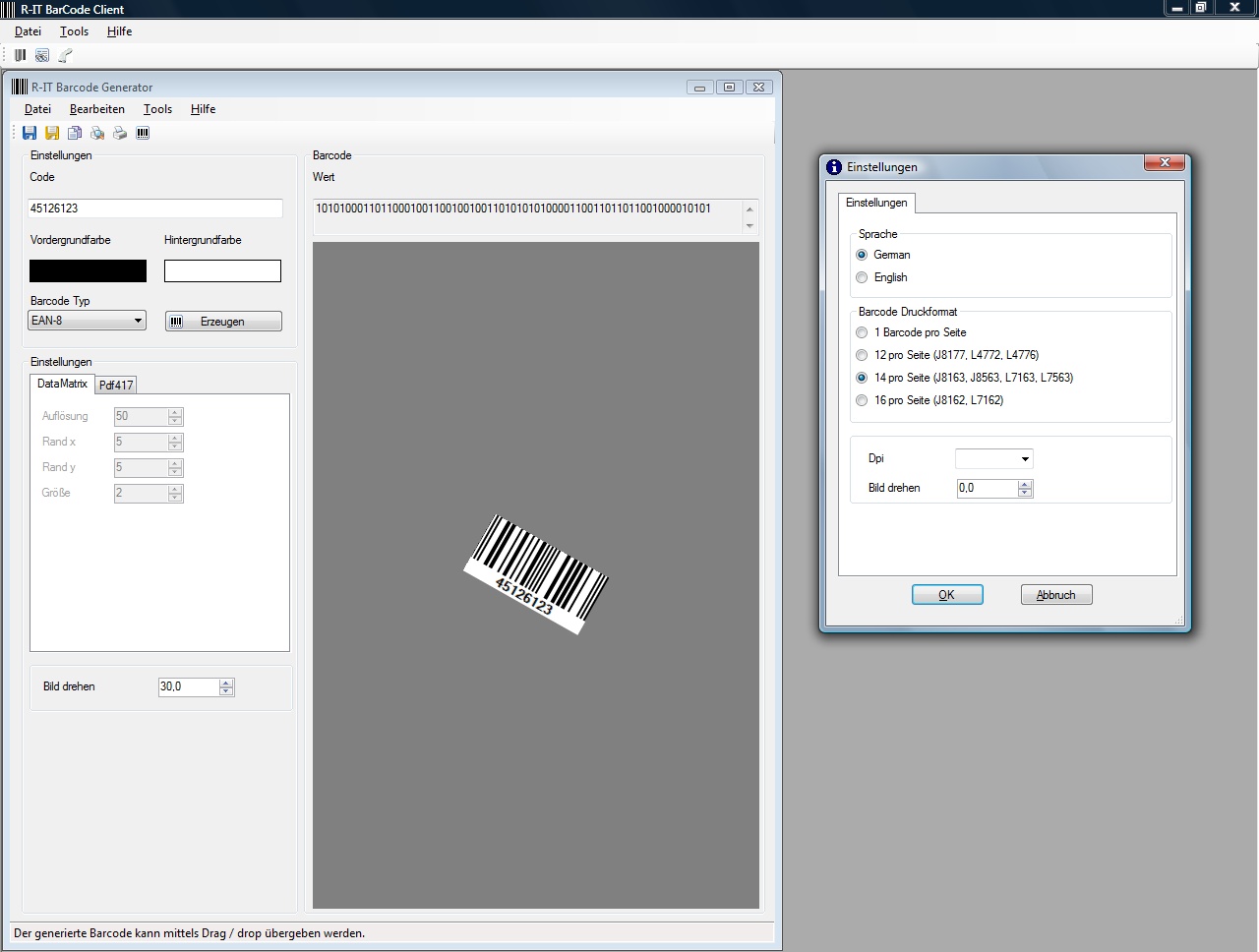Open Datei menu in main client window
This screenshot has width=1259, height=952.
[28, 31]
